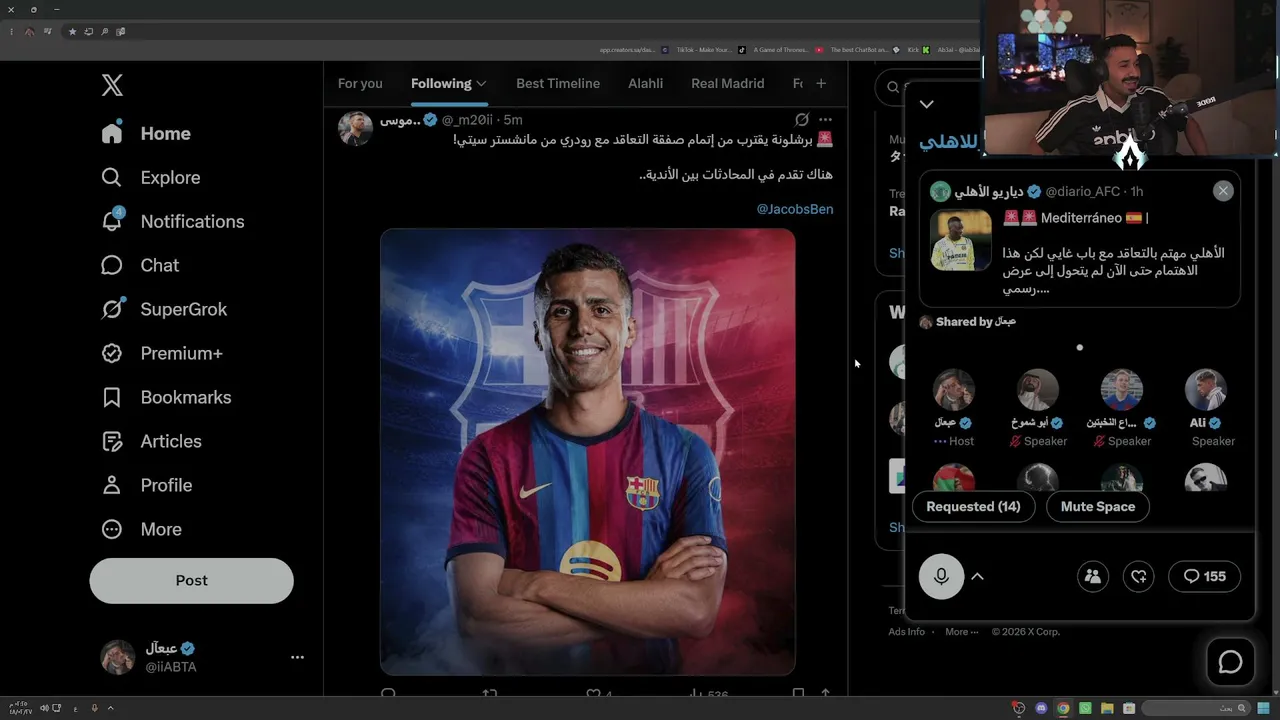Open Home from the sidebar
The image size is (1280, 720).
146,133
